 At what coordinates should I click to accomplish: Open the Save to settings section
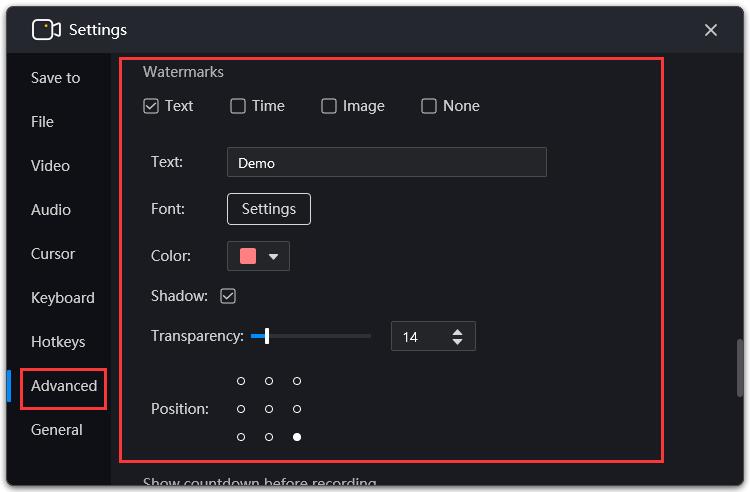point(55,78)
